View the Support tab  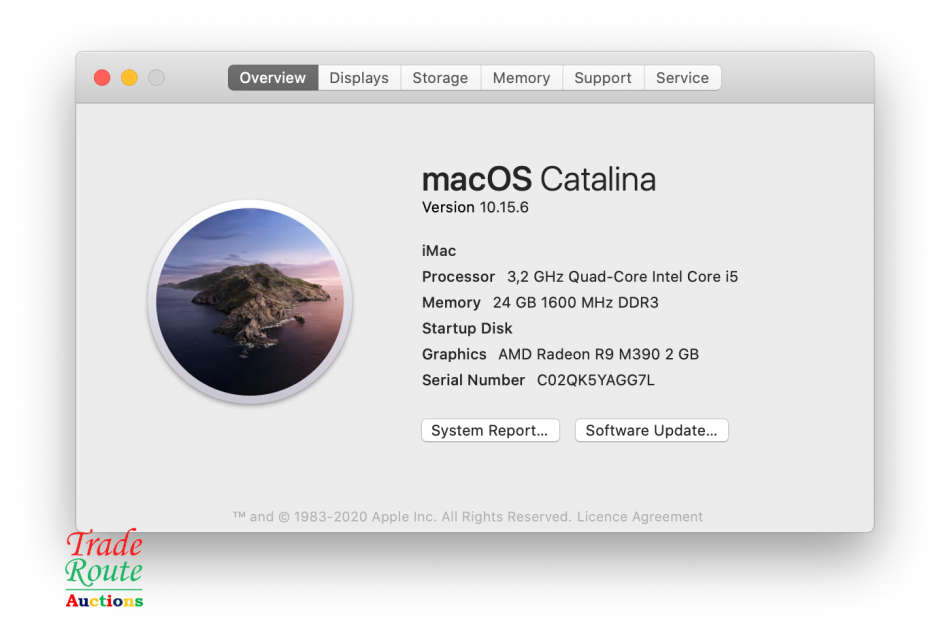[x=602, y=77]
